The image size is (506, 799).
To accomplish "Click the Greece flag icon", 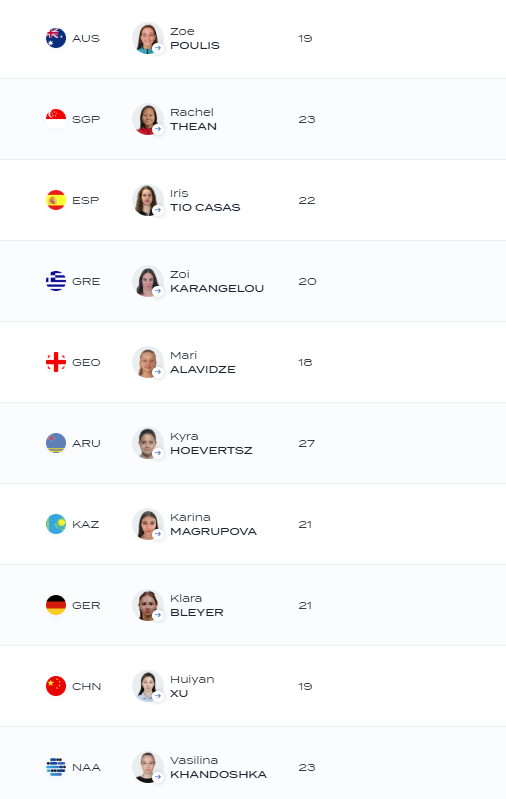I will (x=56, y=281).
